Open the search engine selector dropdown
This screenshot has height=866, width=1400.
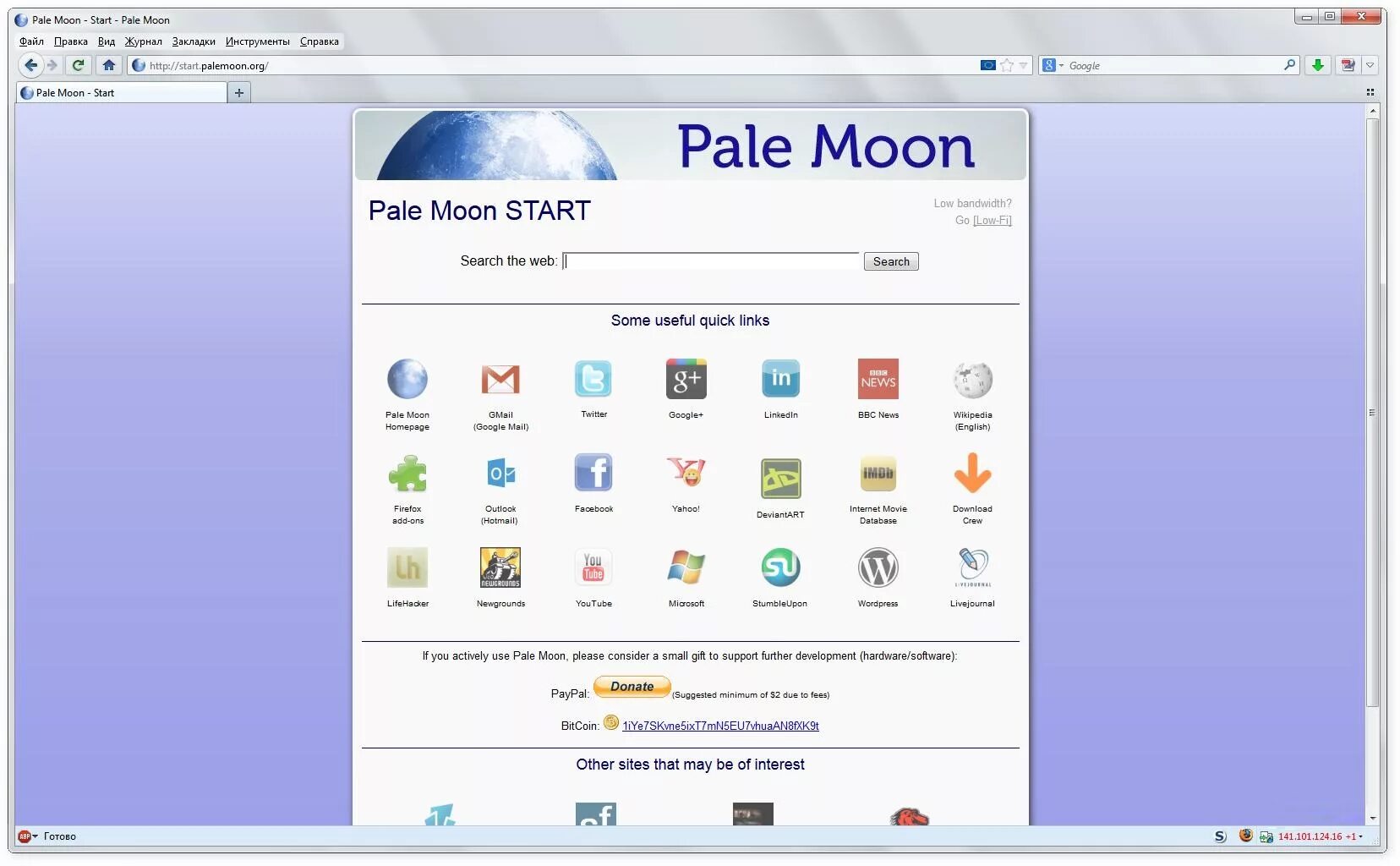(1053, 65)
